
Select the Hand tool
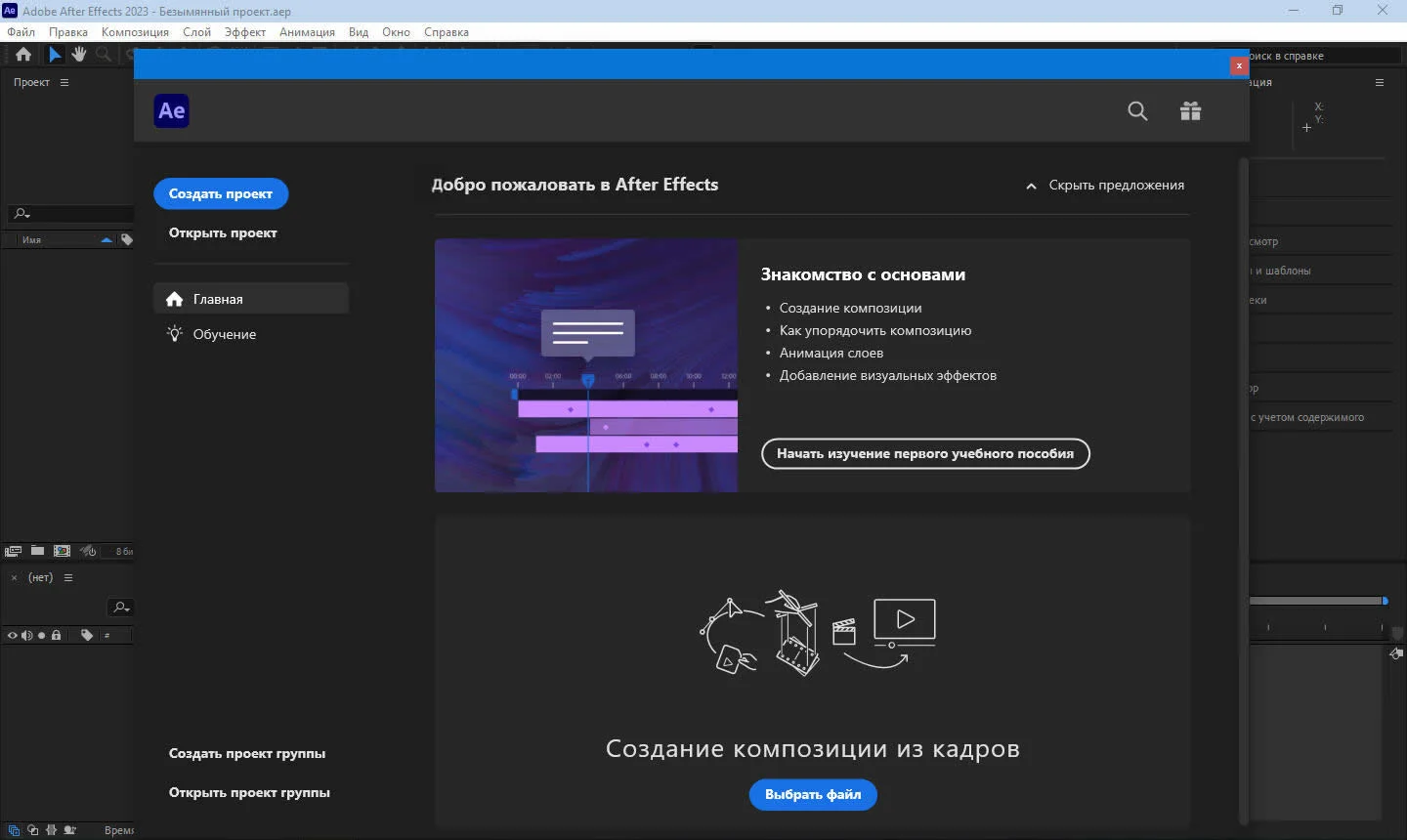79,55
